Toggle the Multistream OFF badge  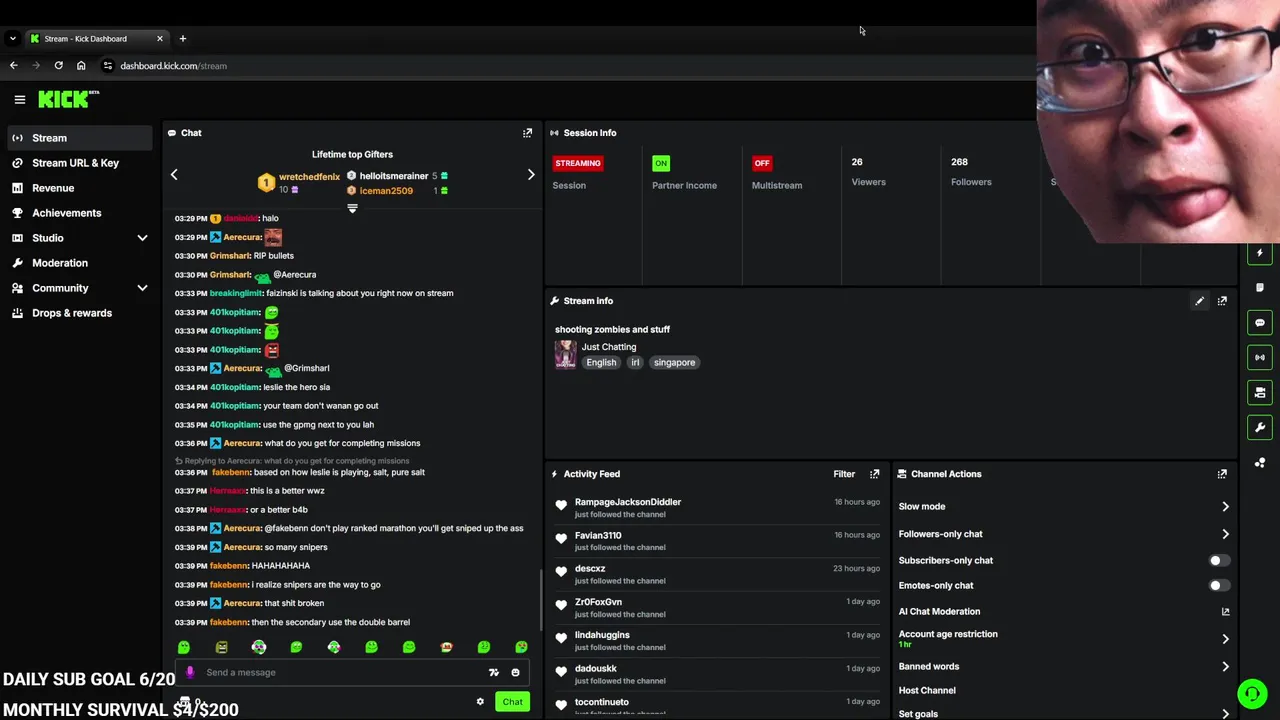(762, 163)
